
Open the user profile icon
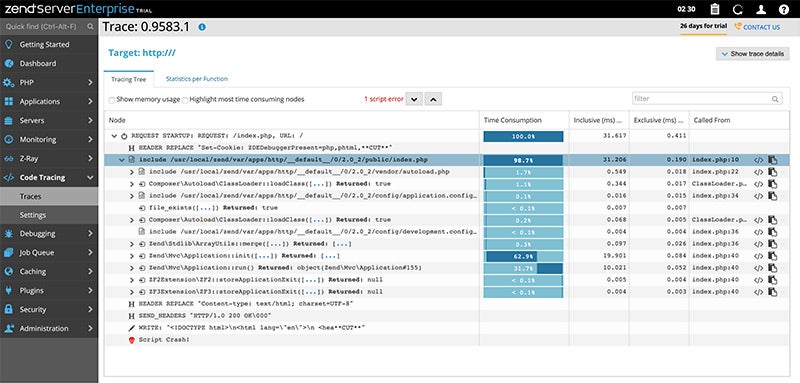tap(761, 9)
